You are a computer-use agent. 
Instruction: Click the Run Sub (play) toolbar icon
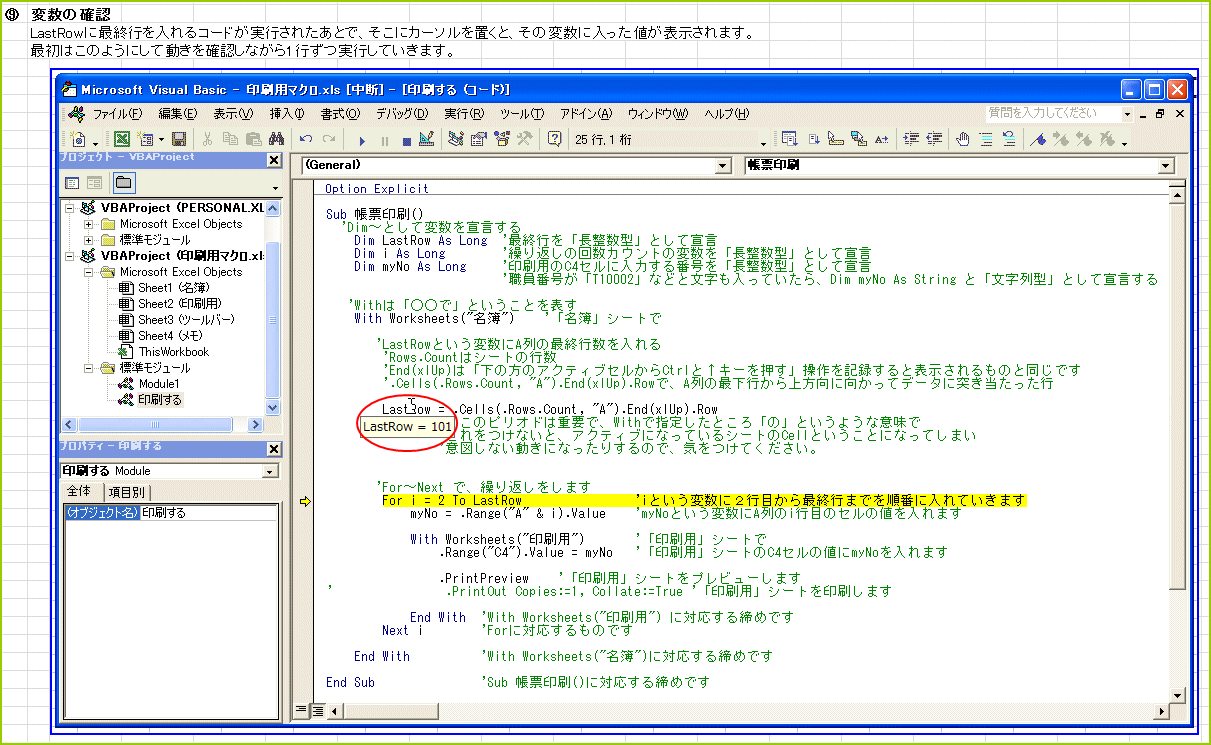[x=362, y=140]
